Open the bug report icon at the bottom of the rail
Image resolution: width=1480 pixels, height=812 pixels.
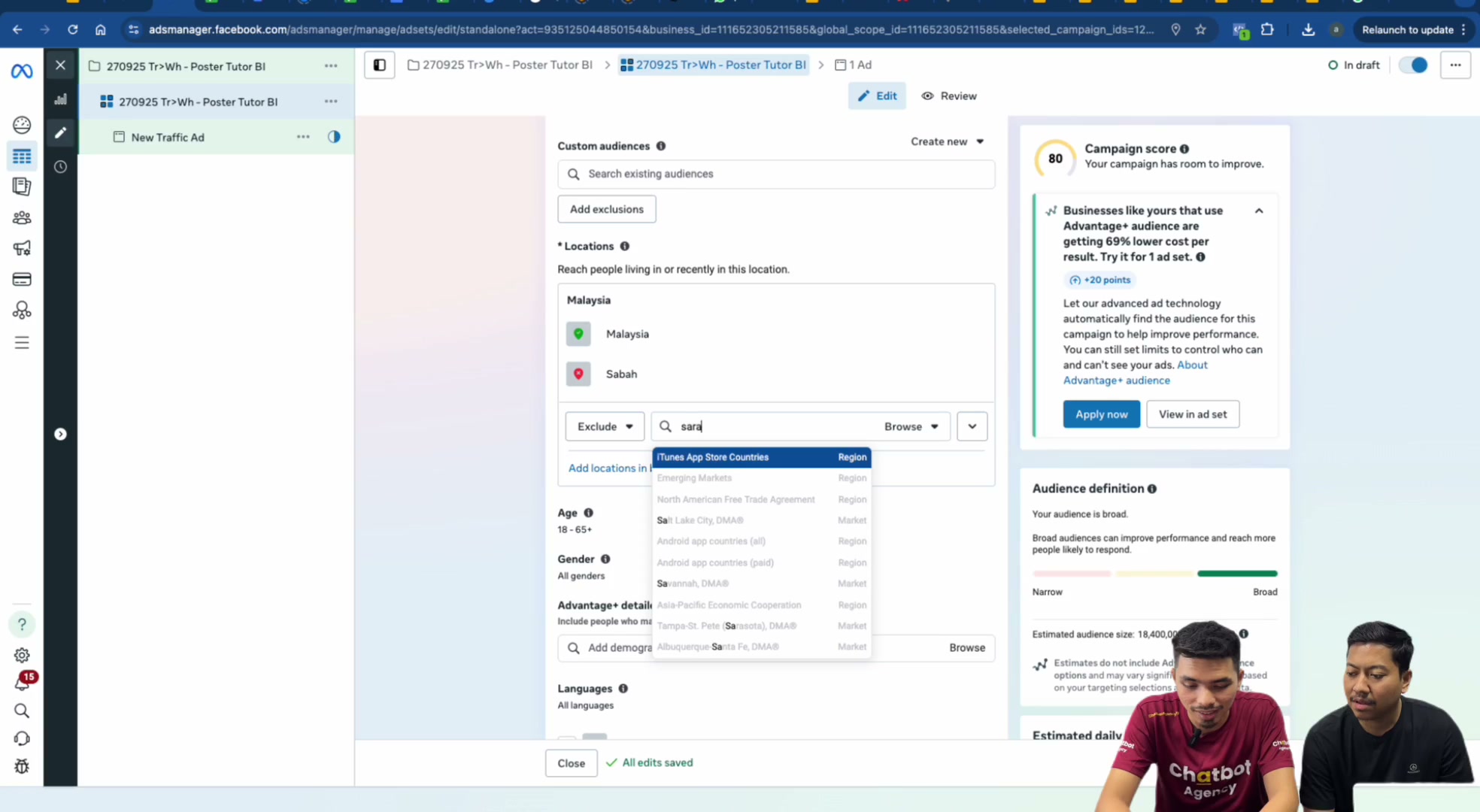coord(22,766)
